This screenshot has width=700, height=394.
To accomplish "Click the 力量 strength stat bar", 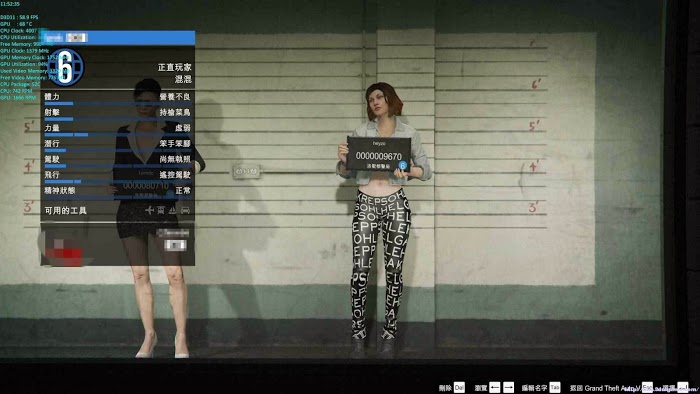I will pos(118,135).
